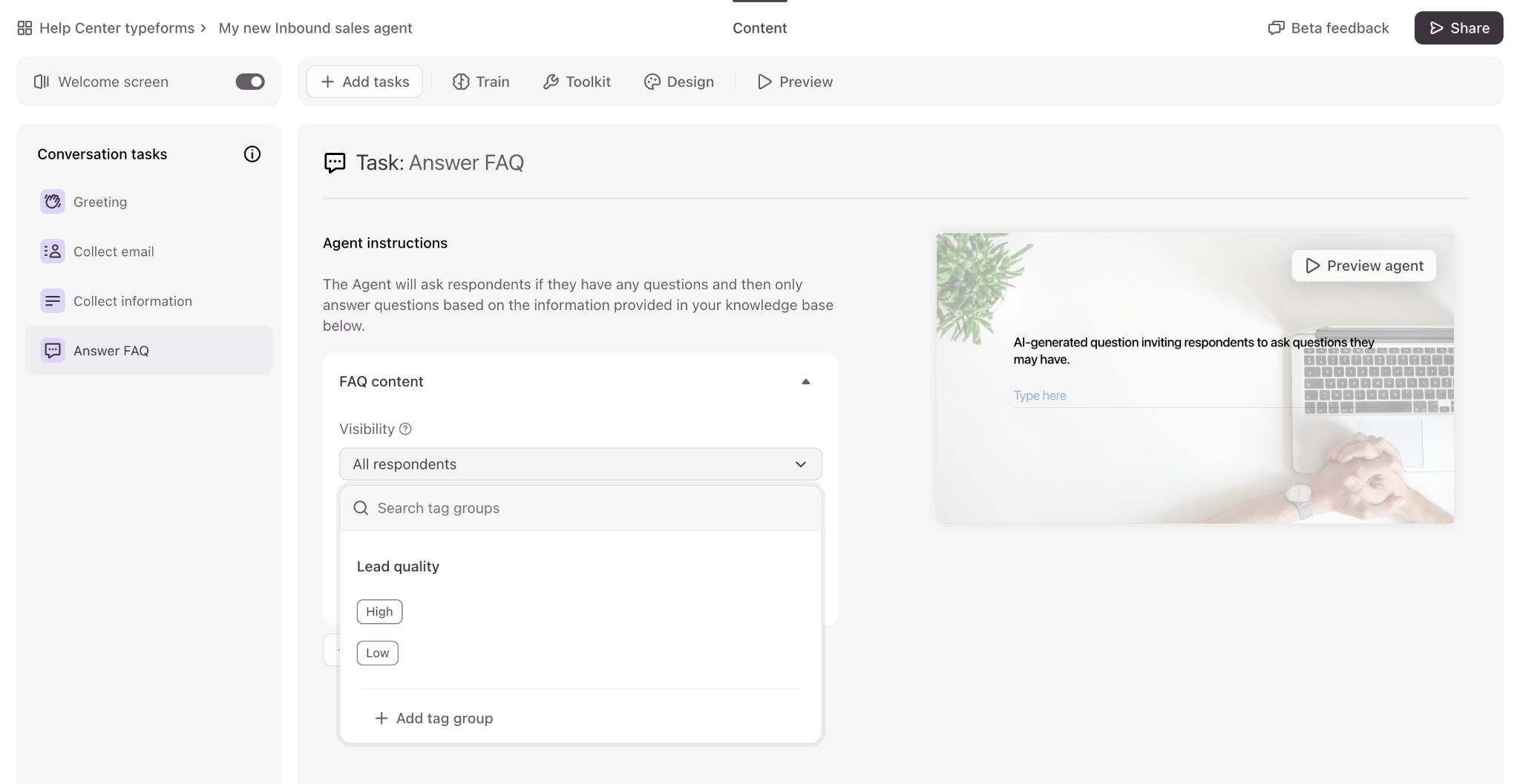The width and height of the screenshot is (1520, 784).
Task: Open the Toolkit tab
Action: [577, 82]
